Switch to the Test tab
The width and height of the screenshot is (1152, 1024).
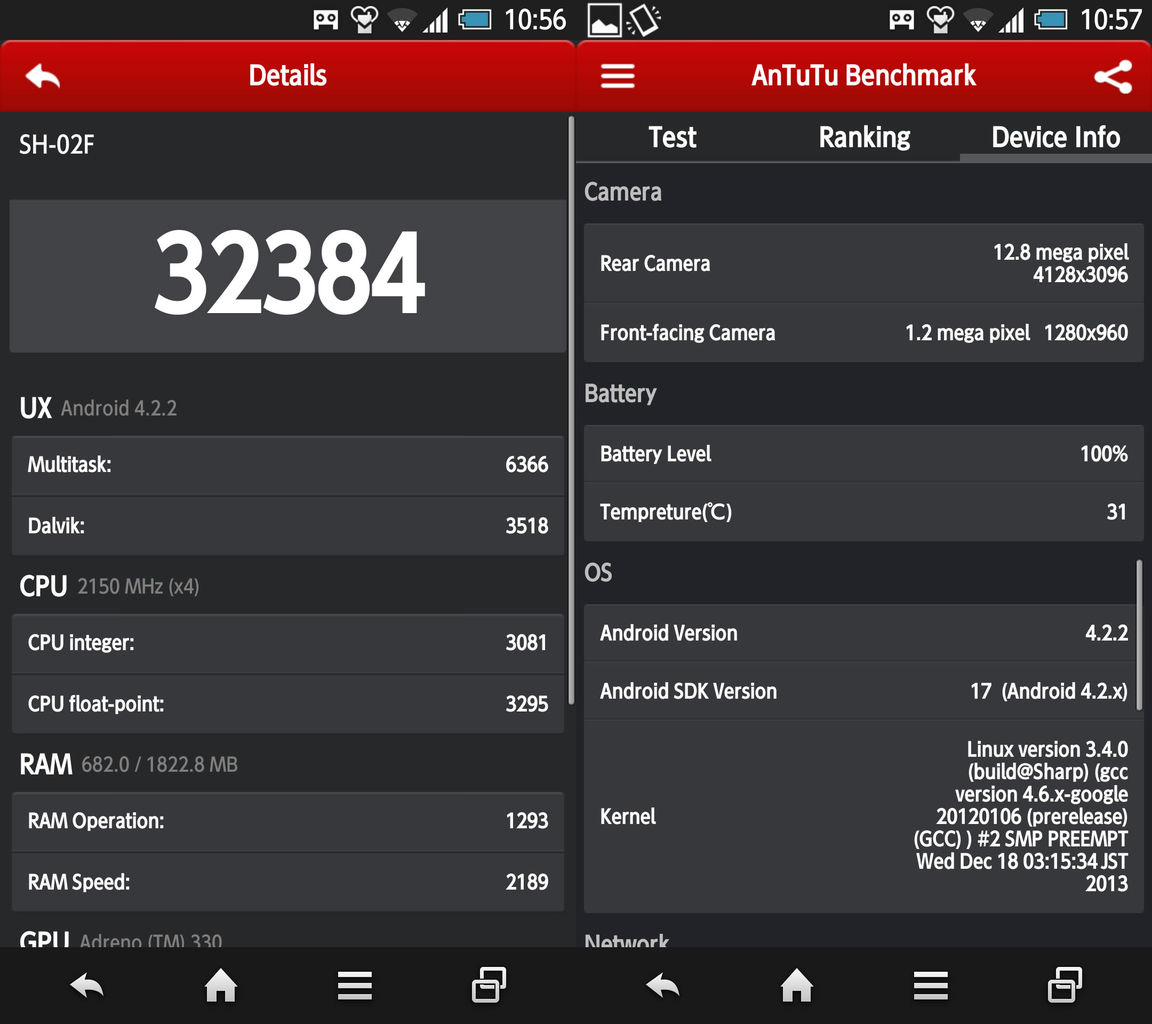[672, 137]
